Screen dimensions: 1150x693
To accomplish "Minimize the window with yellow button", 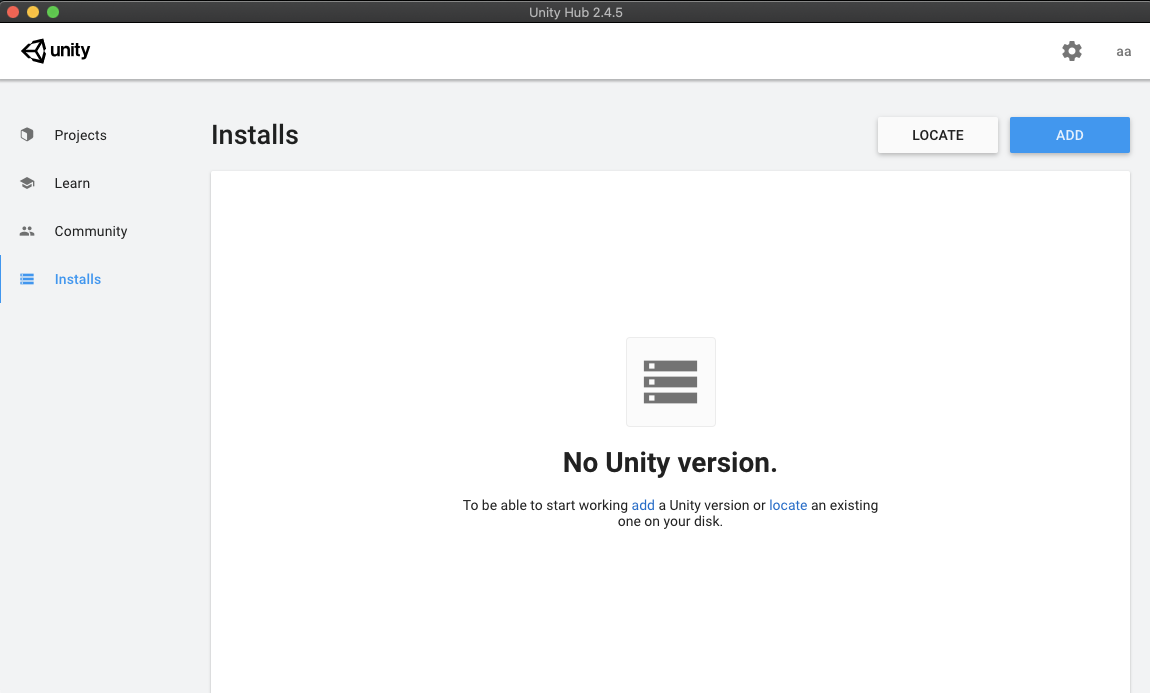I will [x=33, y=12].
